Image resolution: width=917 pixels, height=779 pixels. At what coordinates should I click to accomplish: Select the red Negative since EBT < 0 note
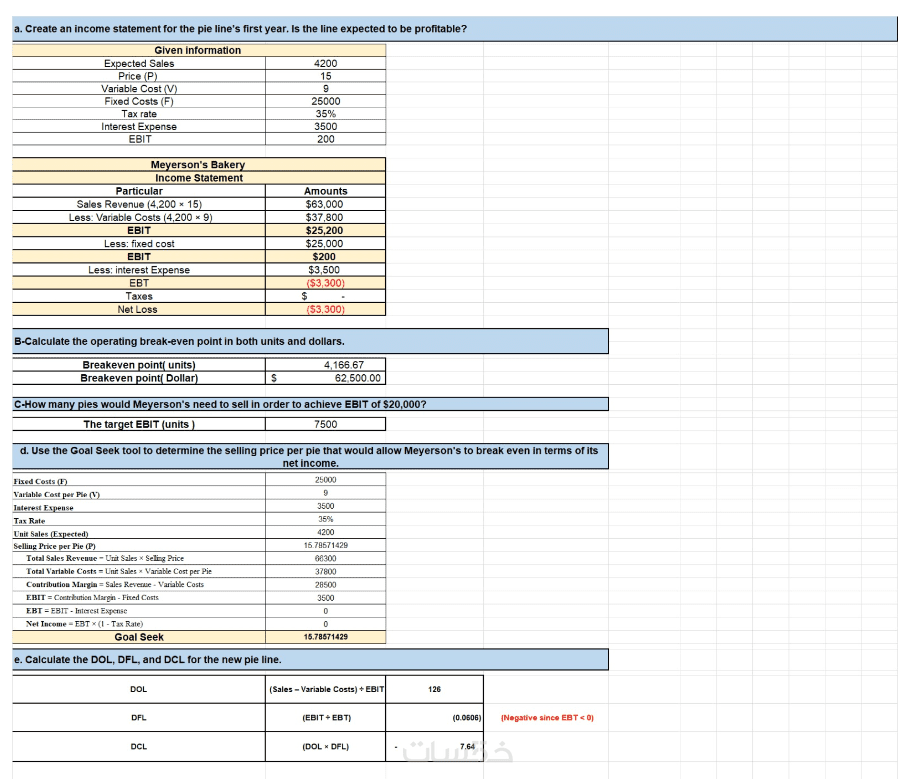(547, 718)
